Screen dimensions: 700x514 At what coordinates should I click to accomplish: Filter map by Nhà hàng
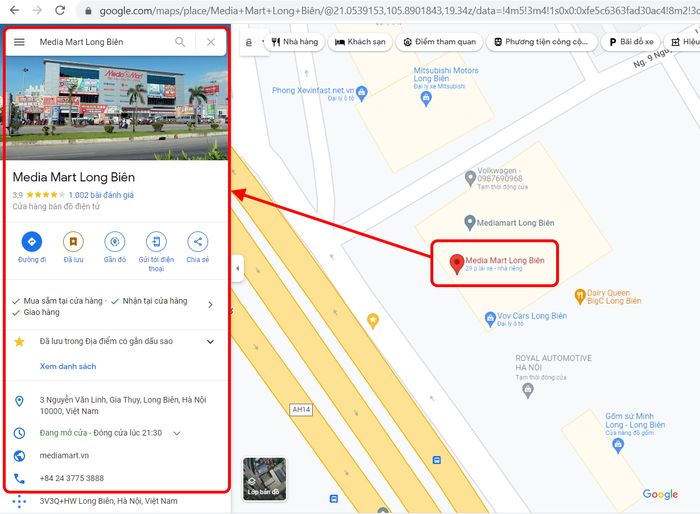pyautogui.click(x=295, y=42)
